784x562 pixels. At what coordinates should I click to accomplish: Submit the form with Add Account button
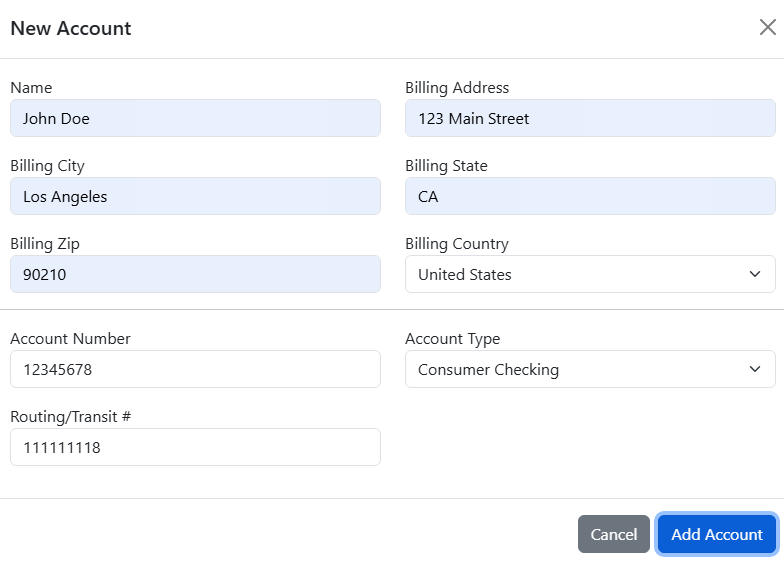[716, 534]
